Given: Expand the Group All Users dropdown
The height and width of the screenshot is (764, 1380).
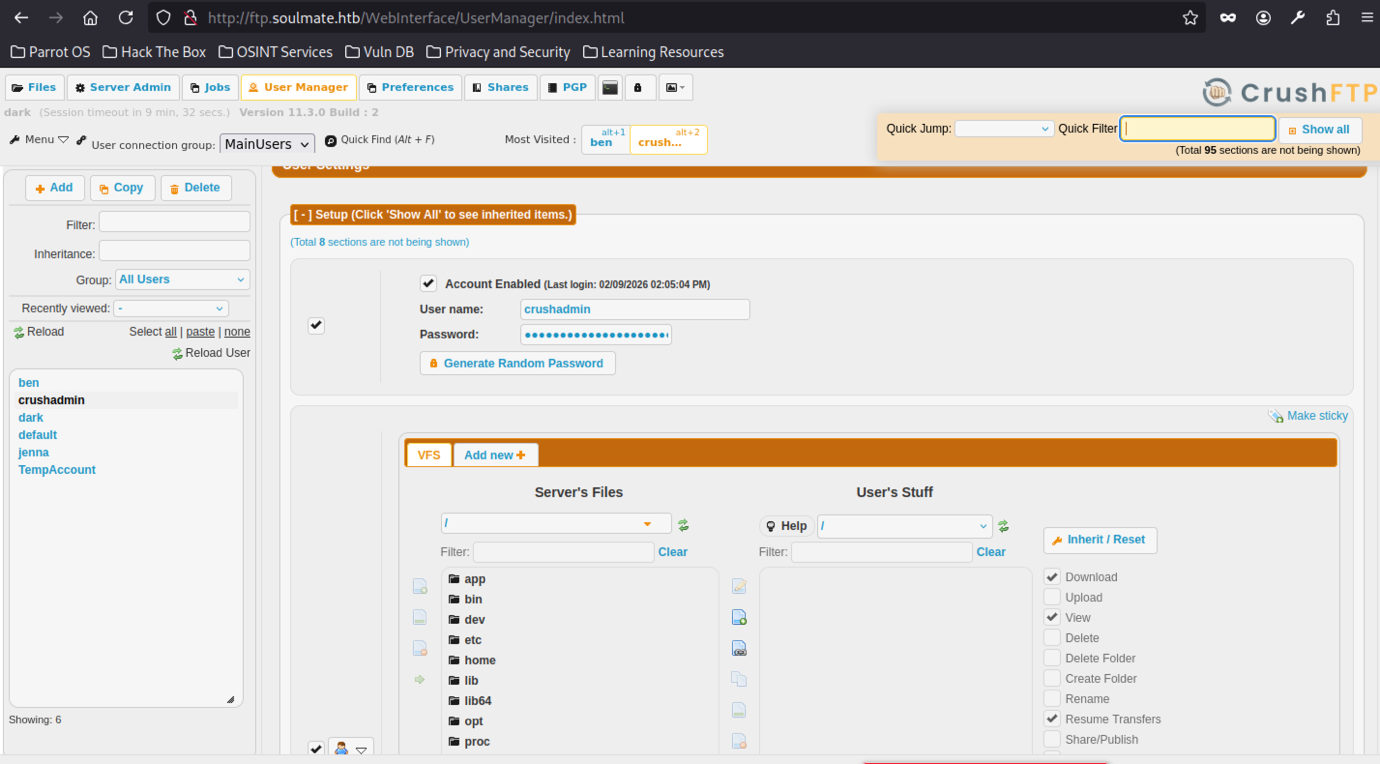Looking at the screenshot, I should (x=182, y=280).
